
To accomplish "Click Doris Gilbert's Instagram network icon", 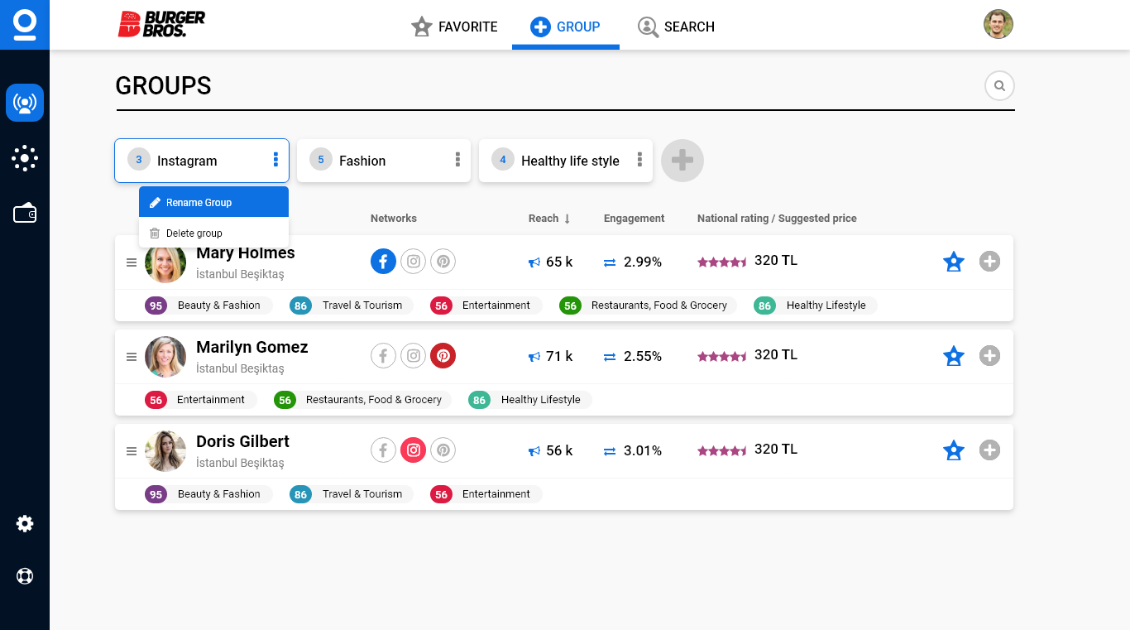I will (413, 450).
